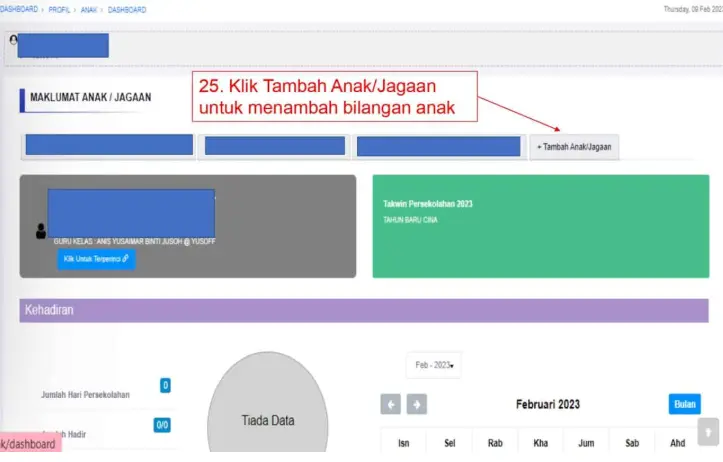Open the Klik Untuk Terperinci button

pyautogui.click(x=96, y=259)
